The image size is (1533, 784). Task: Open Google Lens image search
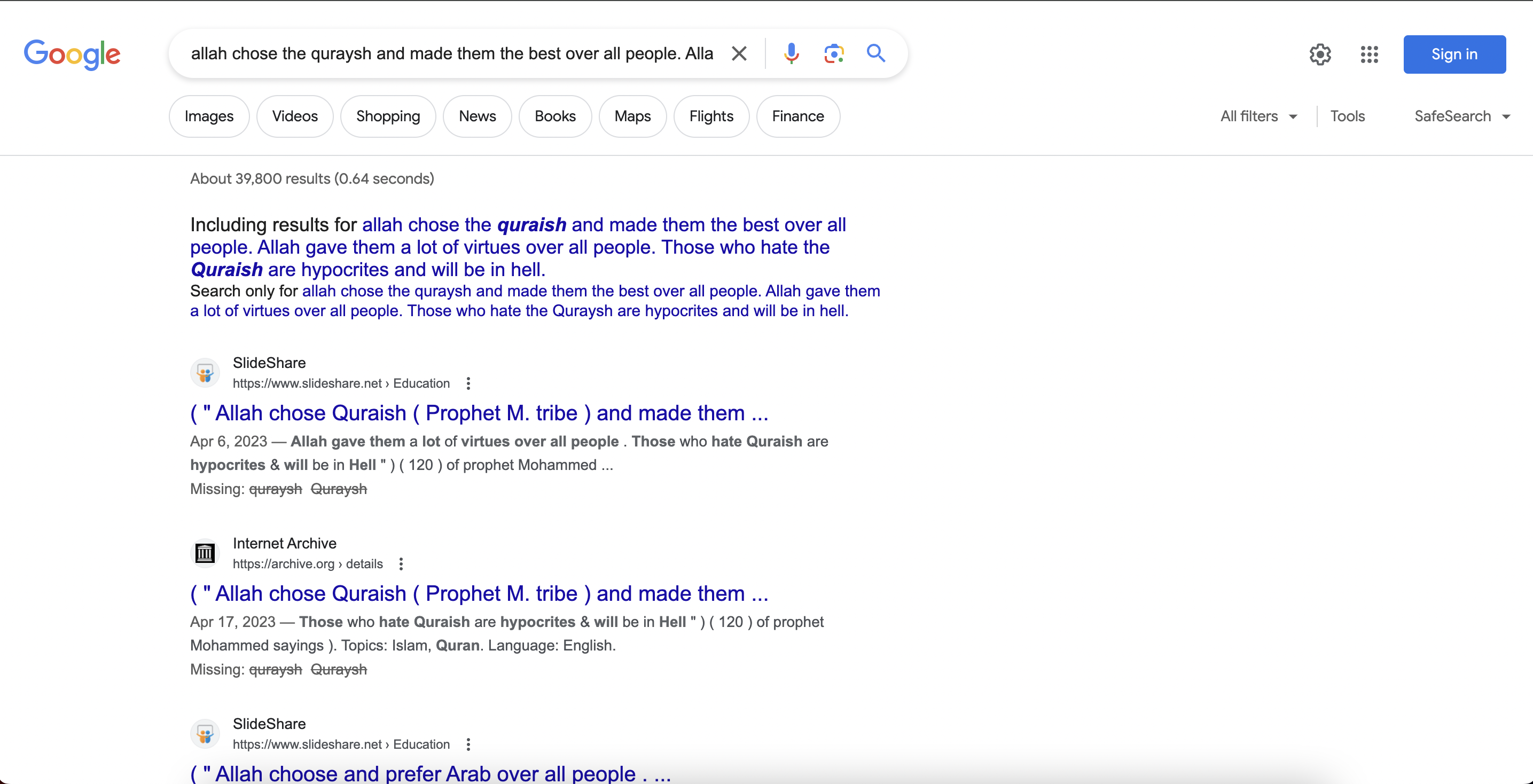pyautogui.click(x=833, y=53)
